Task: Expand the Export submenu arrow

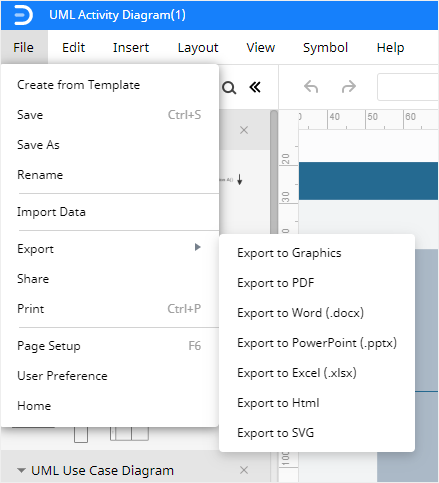Action: [x=198, y=247]
